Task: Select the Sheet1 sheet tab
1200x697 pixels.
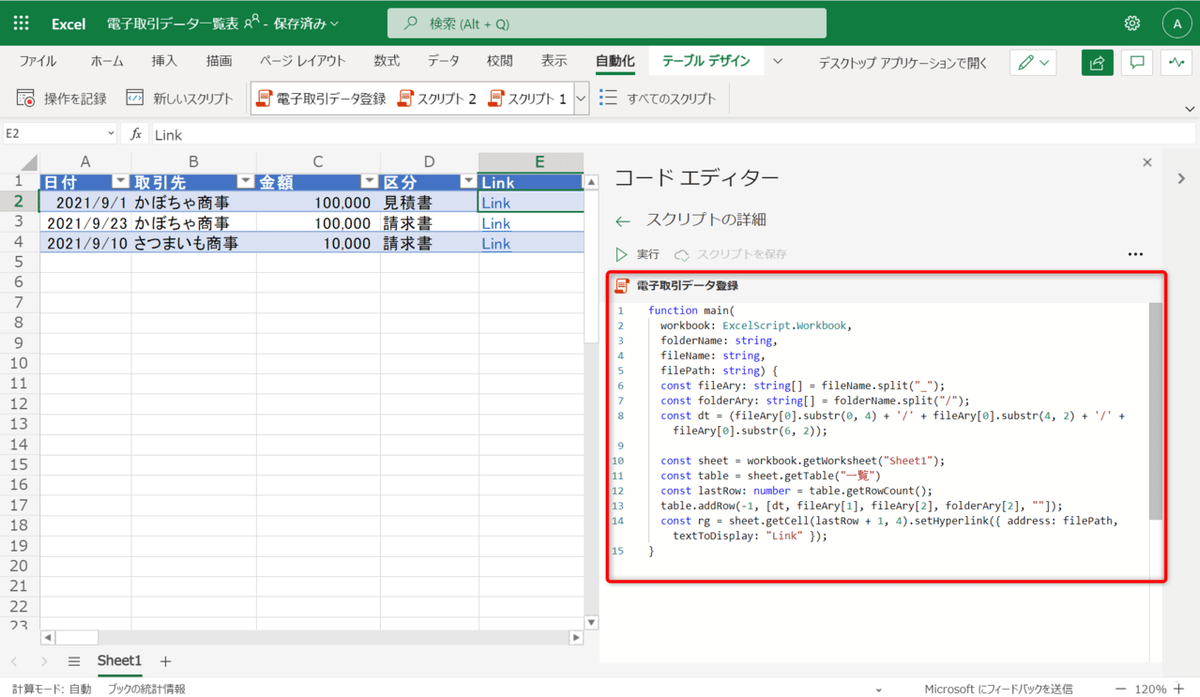Action: click(120, 661)
